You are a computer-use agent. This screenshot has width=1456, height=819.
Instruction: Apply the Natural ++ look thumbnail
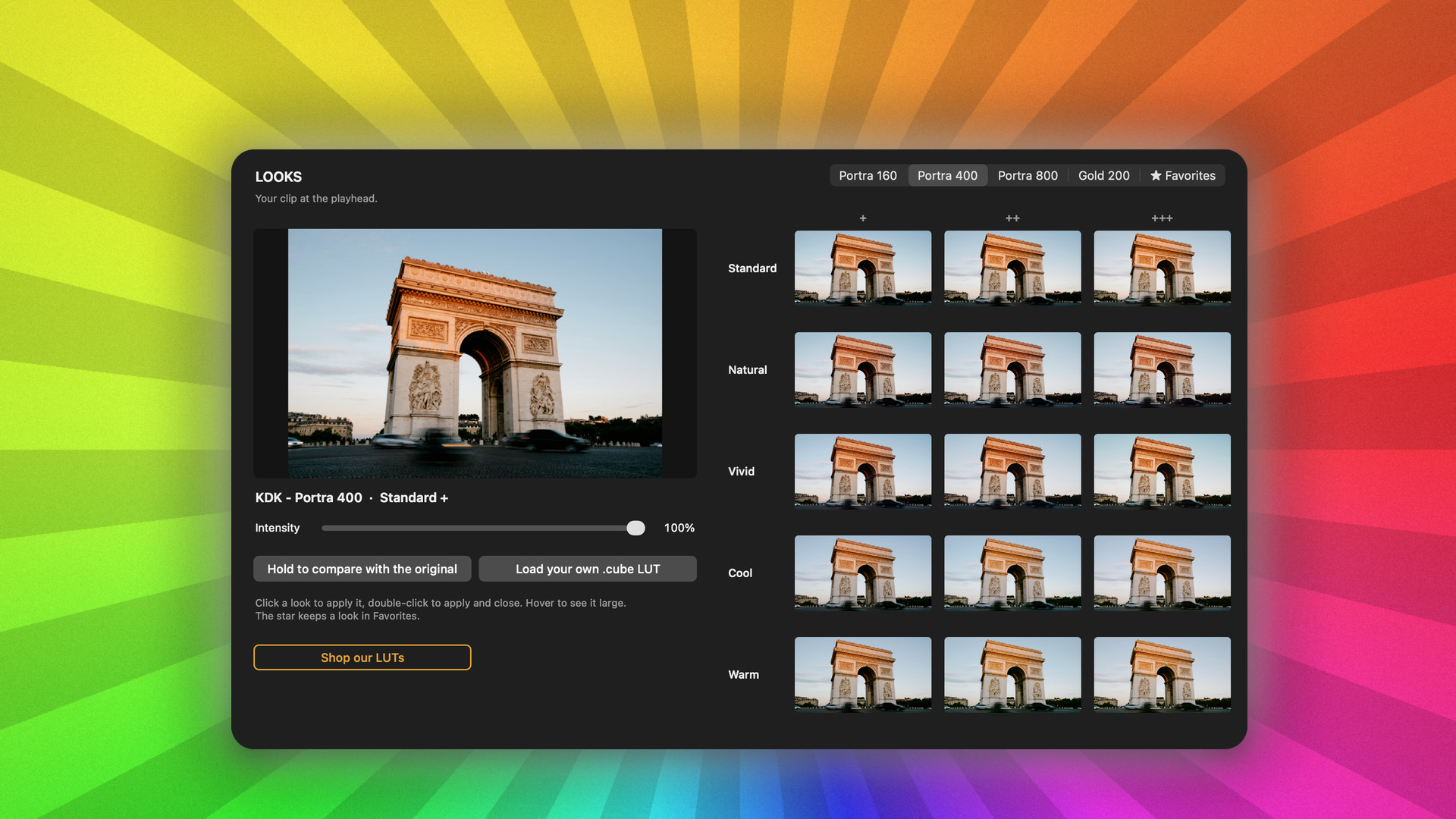1012,369
